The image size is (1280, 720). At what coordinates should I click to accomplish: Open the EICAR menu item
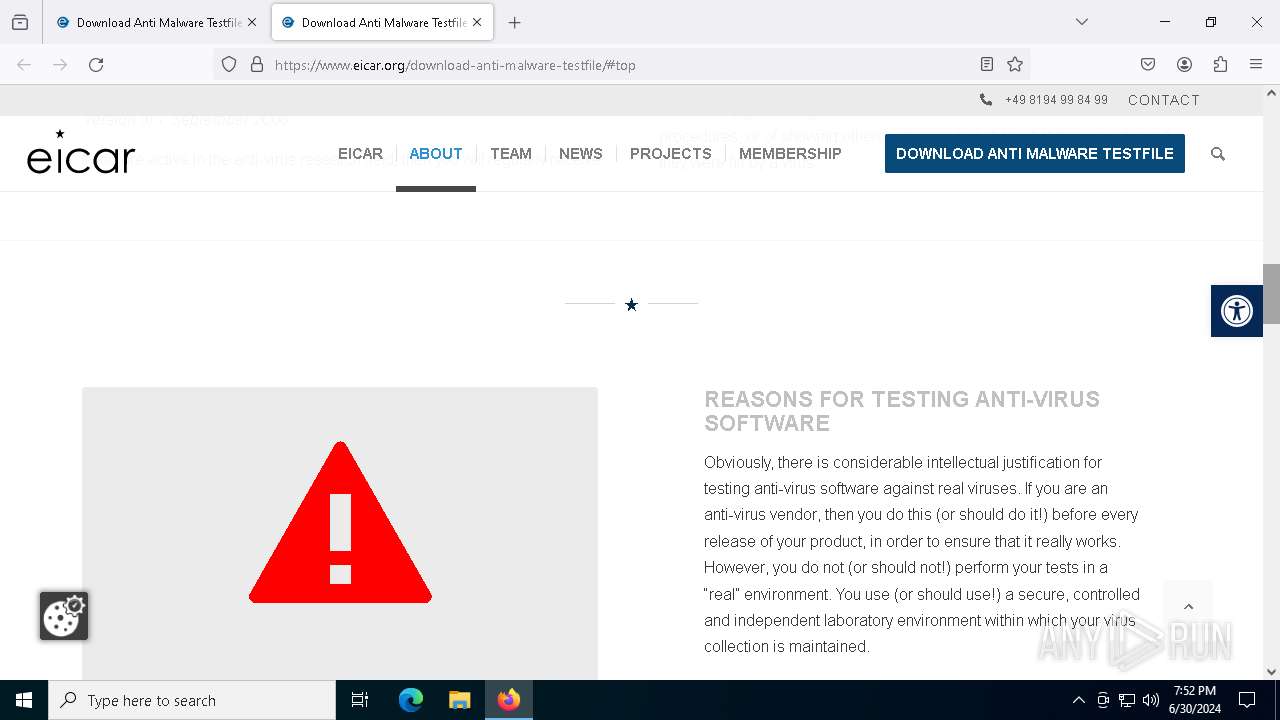360,154
